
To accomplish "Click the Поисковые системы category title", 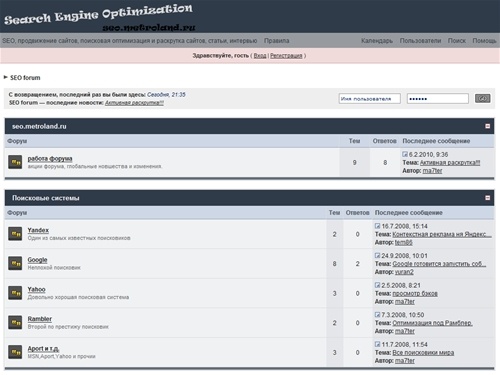I will 46,198.
